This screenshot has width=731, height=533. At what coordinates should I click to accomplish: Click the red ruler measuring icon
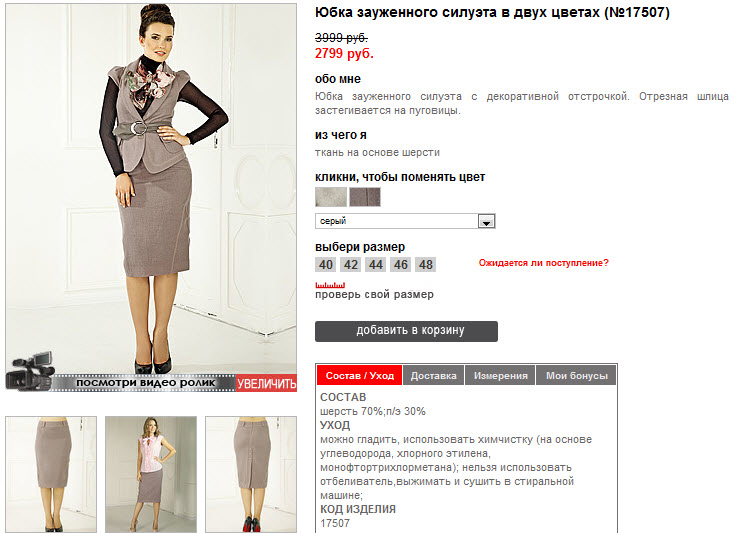(330, 284)
